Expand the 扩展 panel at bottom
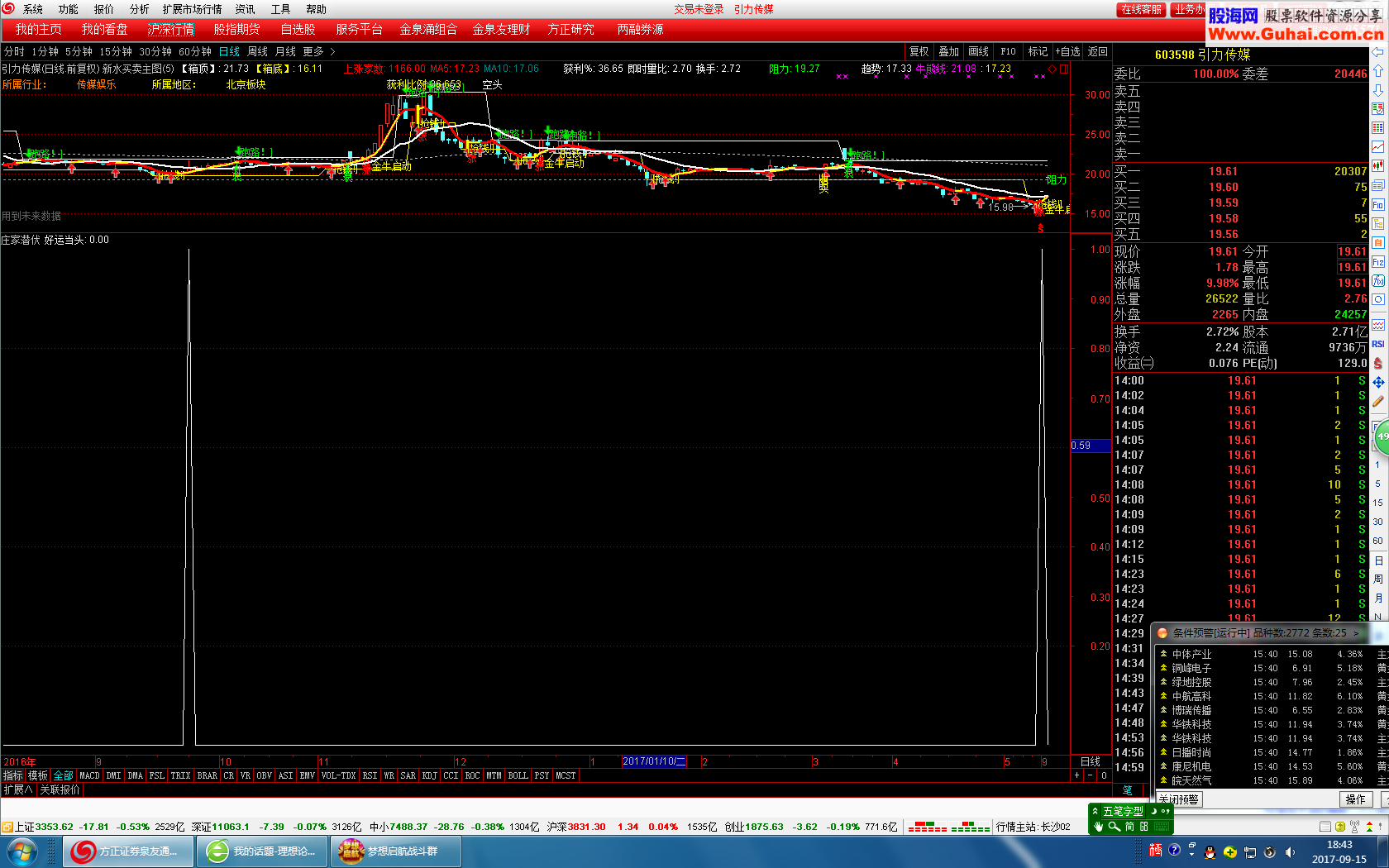 (x=17, y=789)
